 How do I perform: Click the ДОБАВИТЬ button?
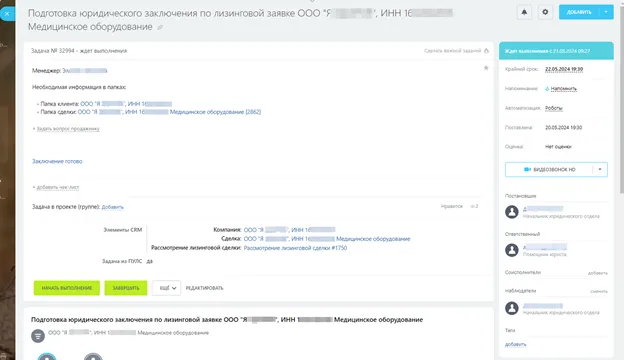point(579,12)
